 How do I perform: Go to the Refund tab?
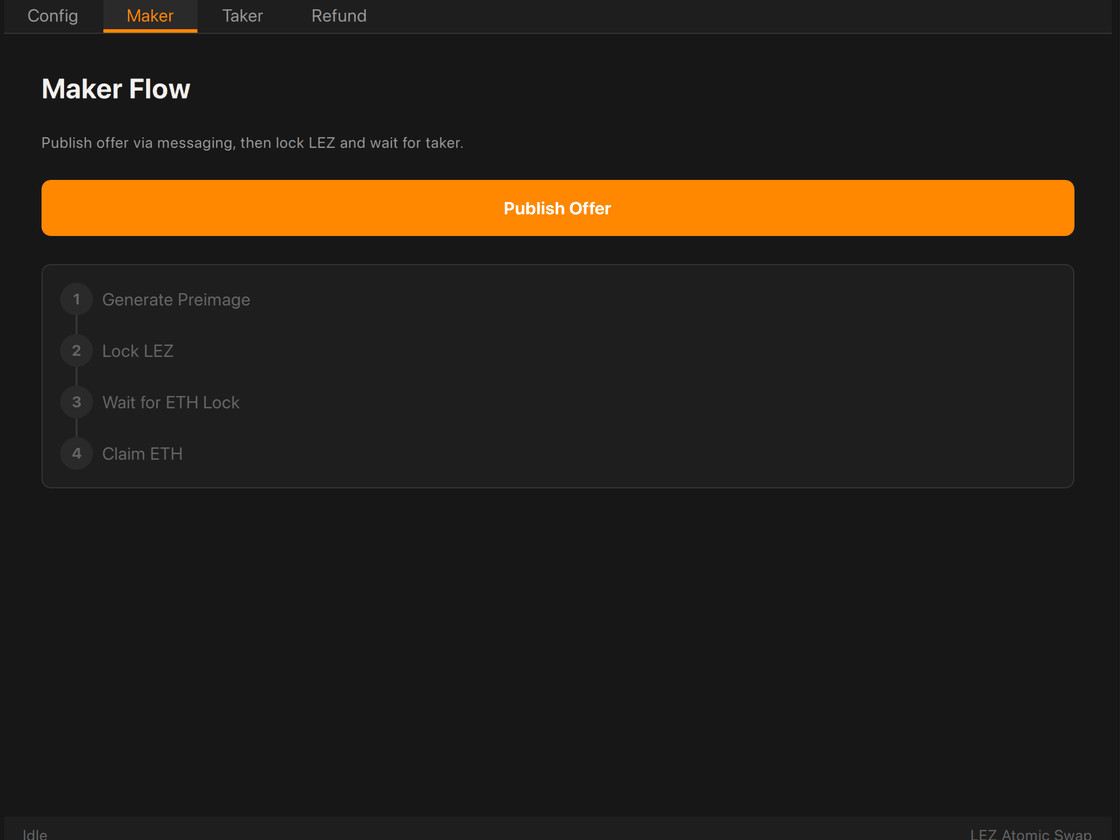coord(339,16)
